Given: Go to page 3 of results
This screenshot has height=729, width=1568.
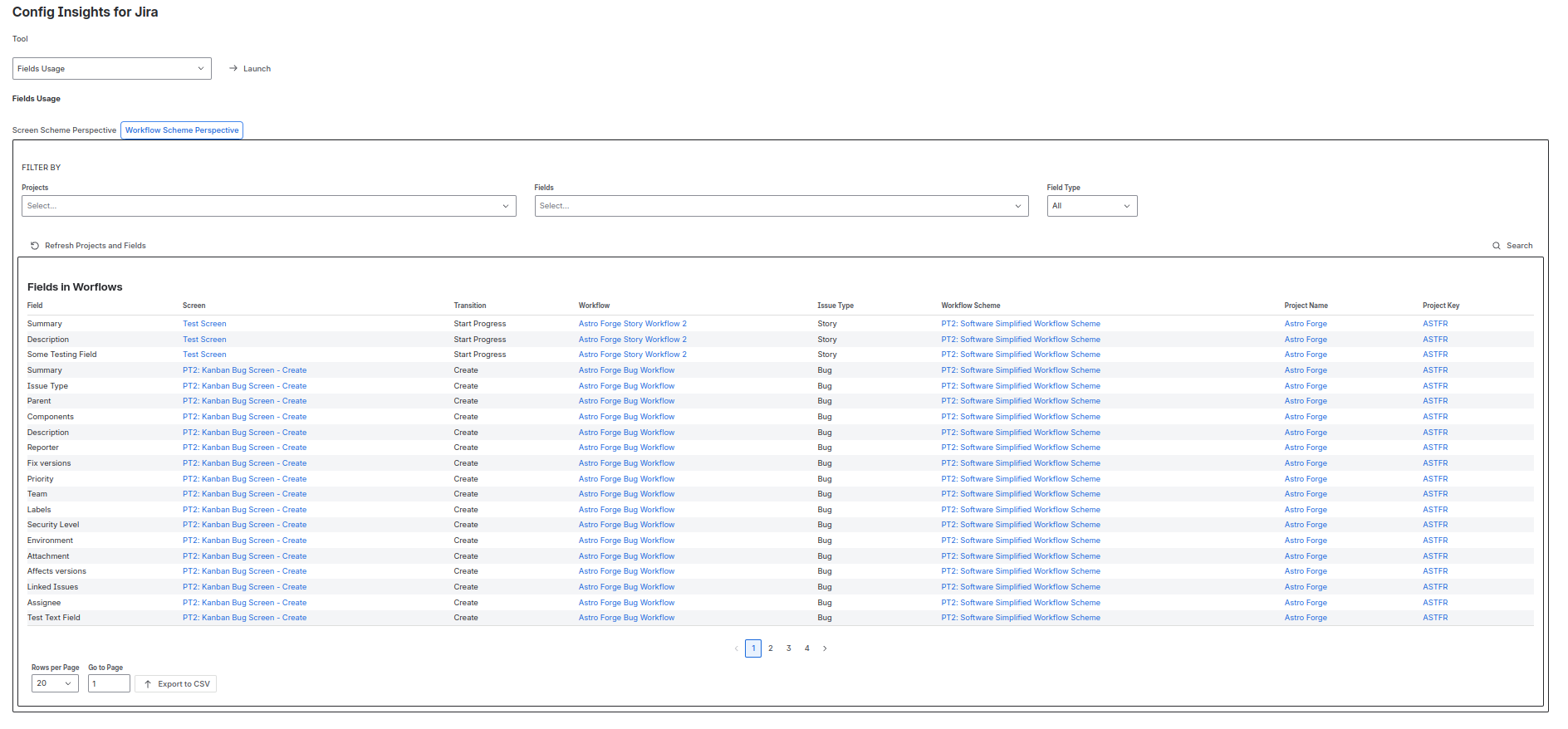Looking at the screenshot, I should pos(789,648).
